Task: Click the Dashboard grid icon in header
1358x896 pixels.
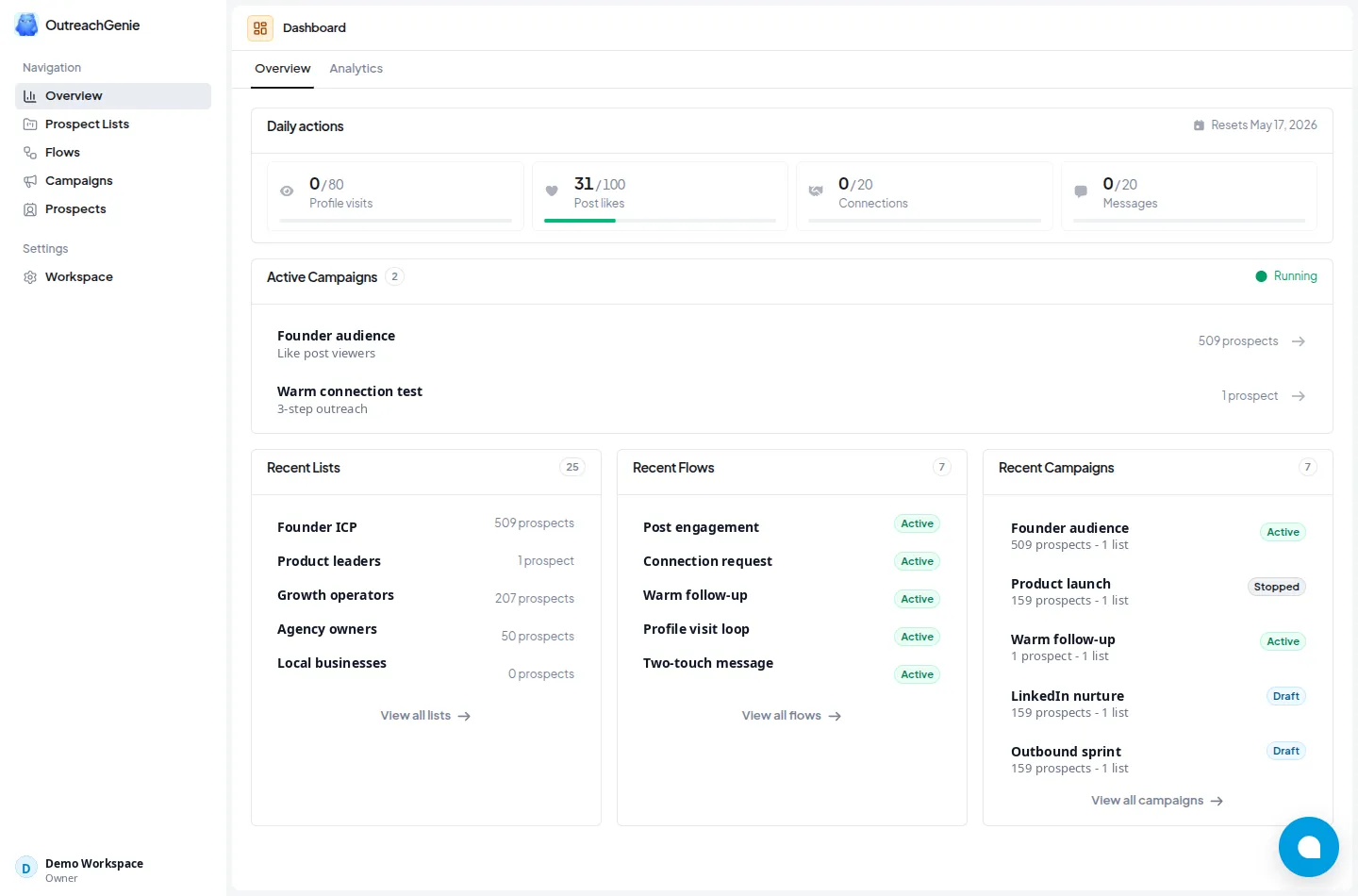Action: [260, 28]
